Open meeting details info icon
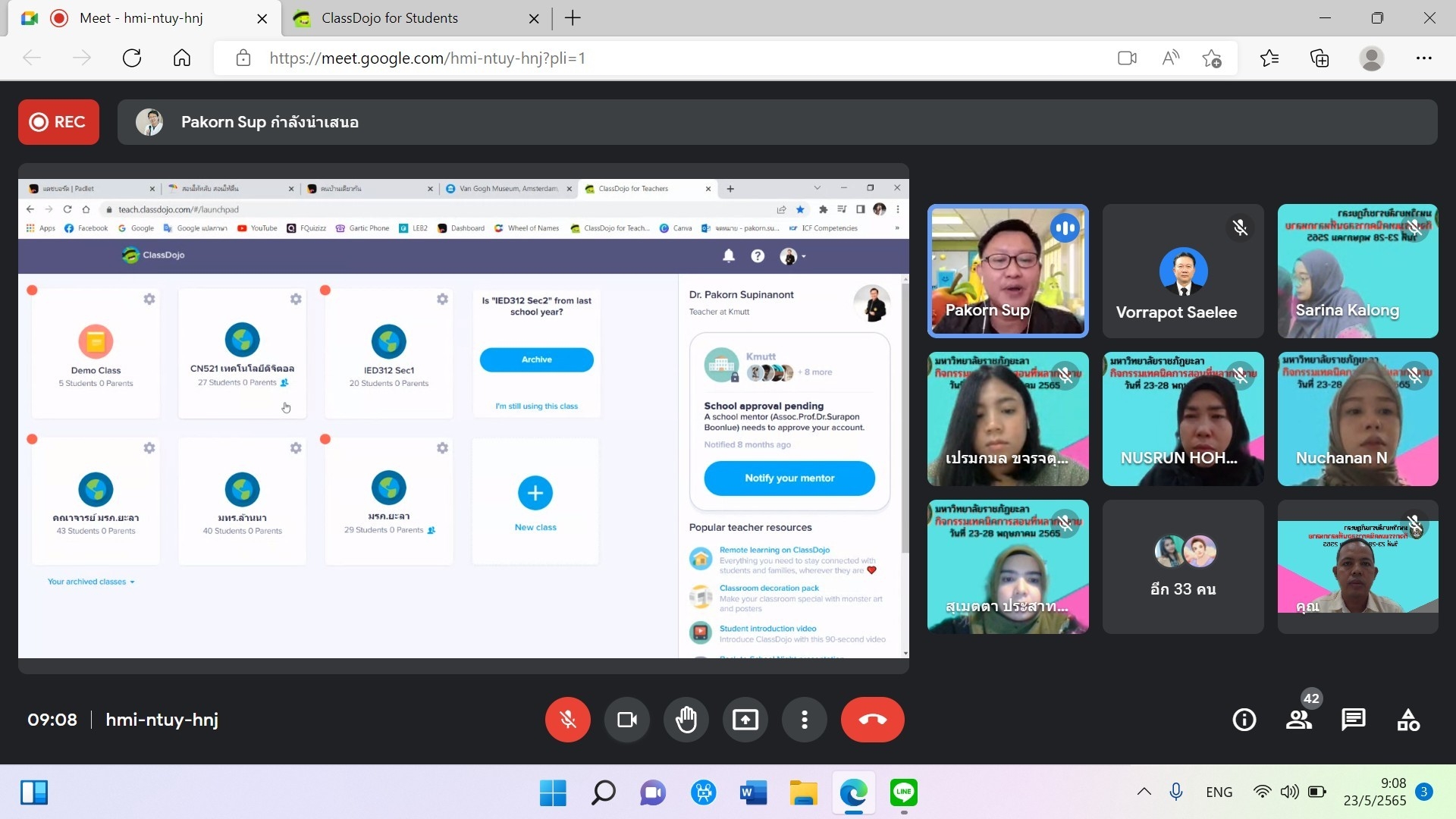The width and height of the screenshot is (1456, 819). click(1244, 719)
